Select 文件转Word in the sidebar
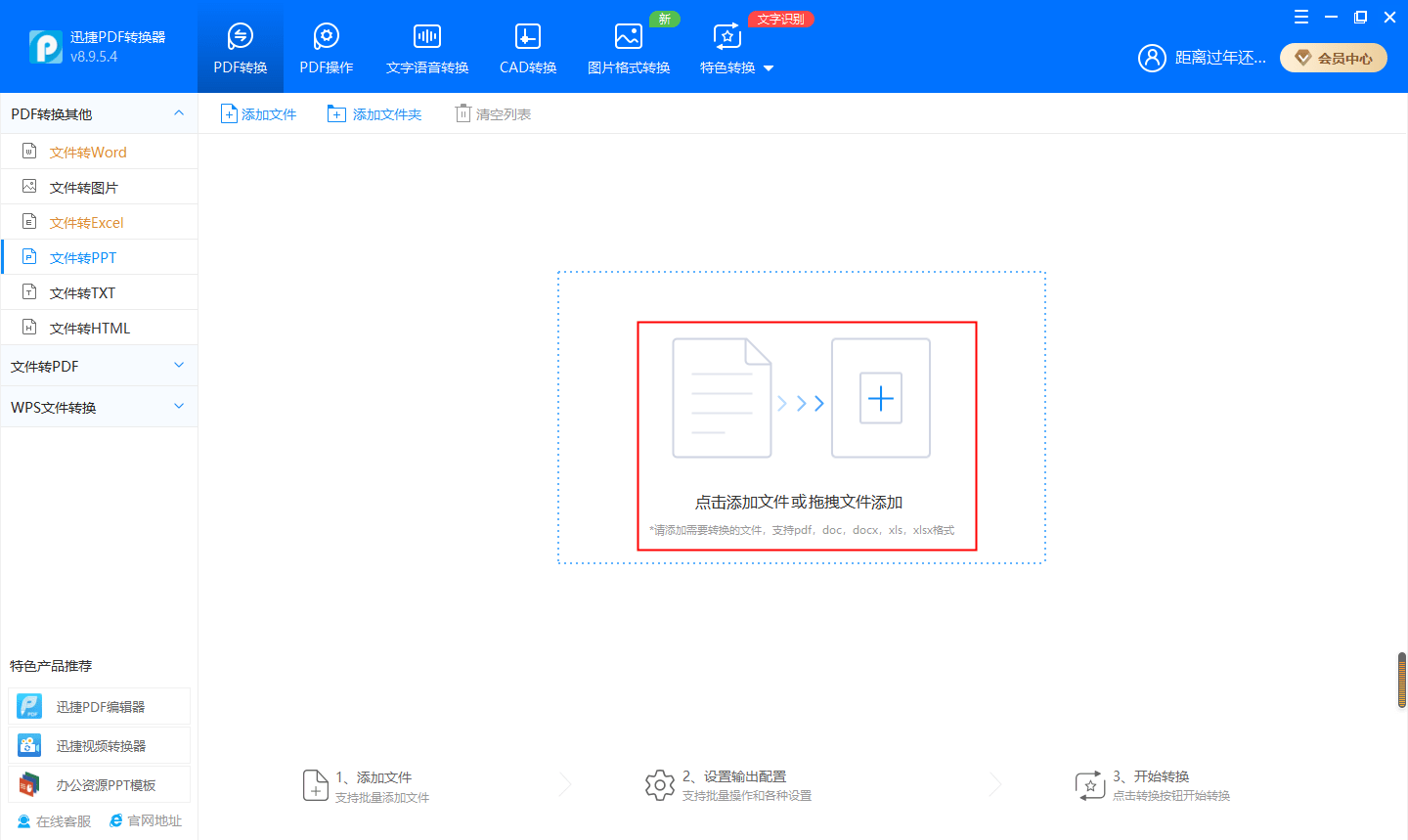The height and width of the screenshot is (840, 1408). (88, 153)
